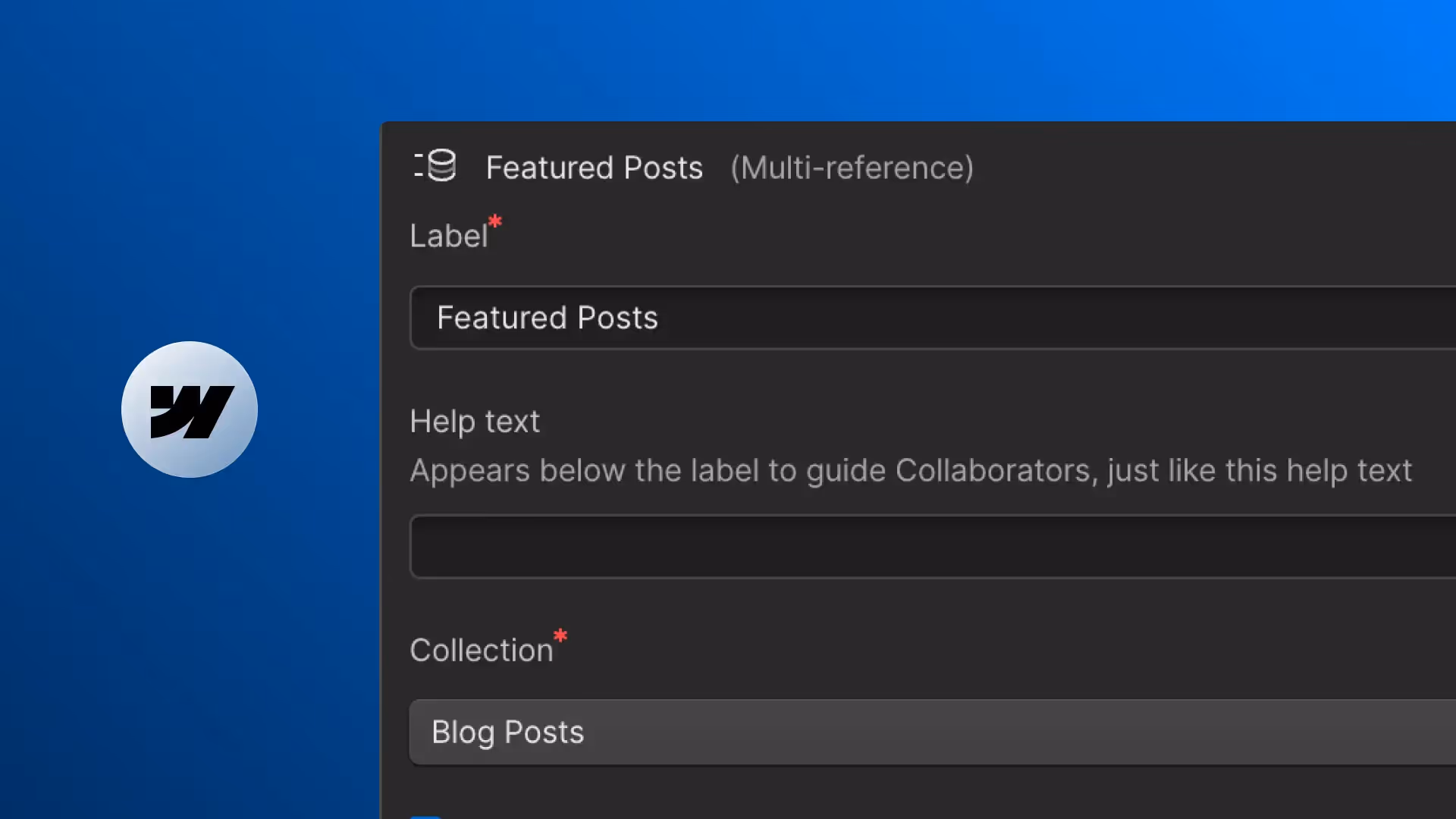Click the (Multi-reference) field type text
1456x819 pixels.
click(852, 168)
